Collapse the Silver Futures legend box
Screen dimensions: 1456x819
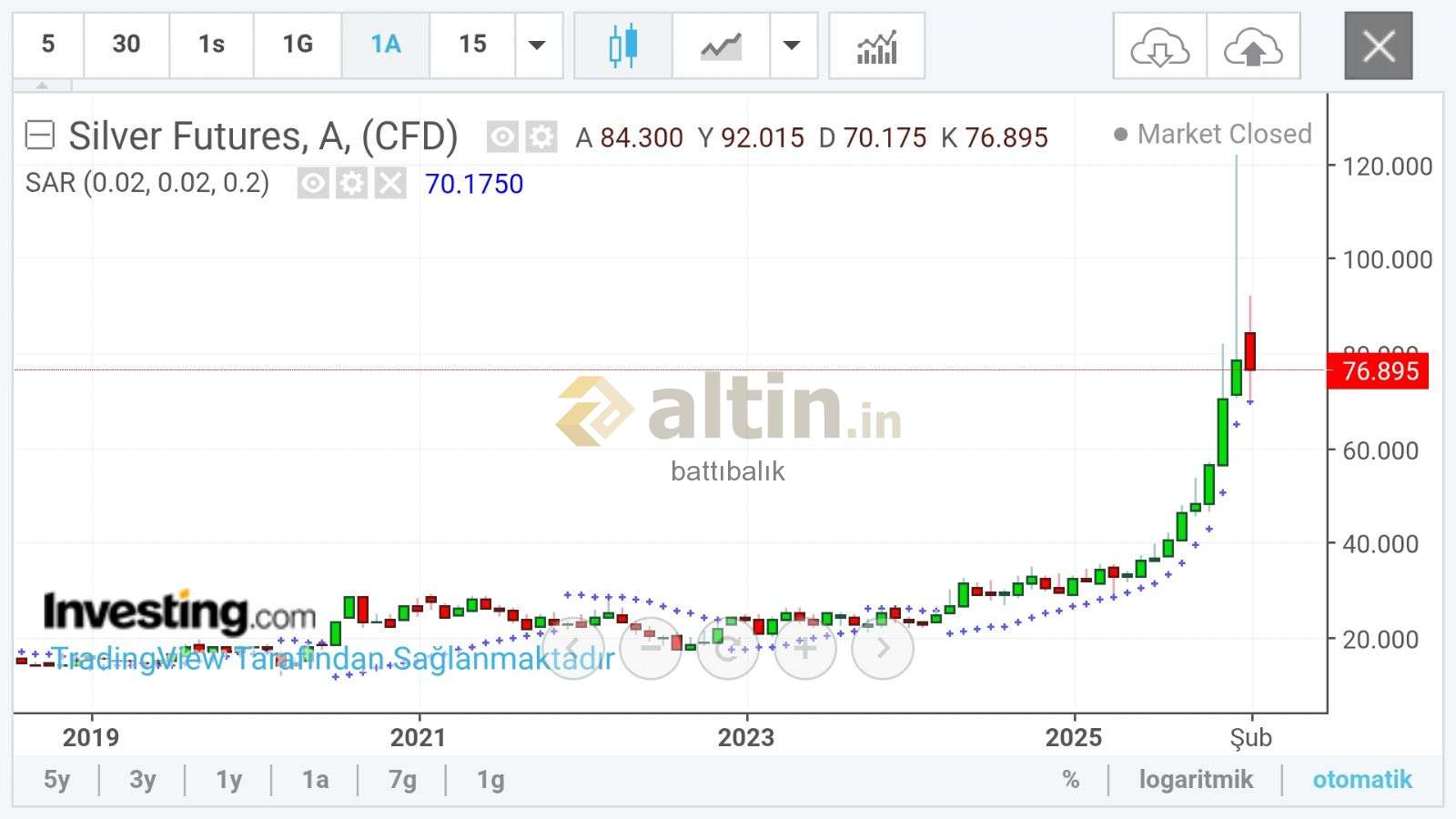[x=40, y=136]
